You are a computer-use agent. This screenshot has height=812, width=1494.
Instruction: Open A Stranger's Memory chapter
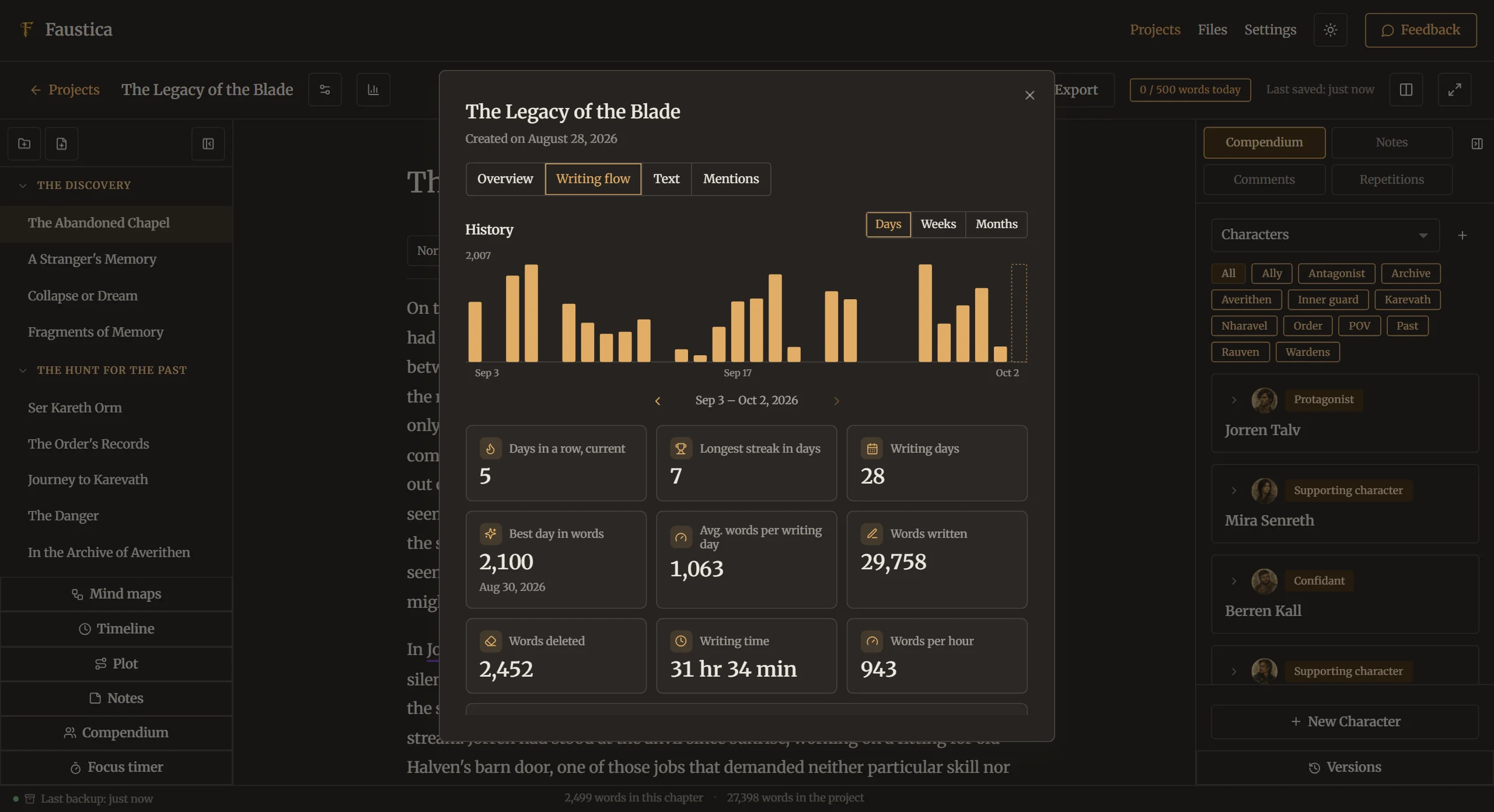coord(117,260)
